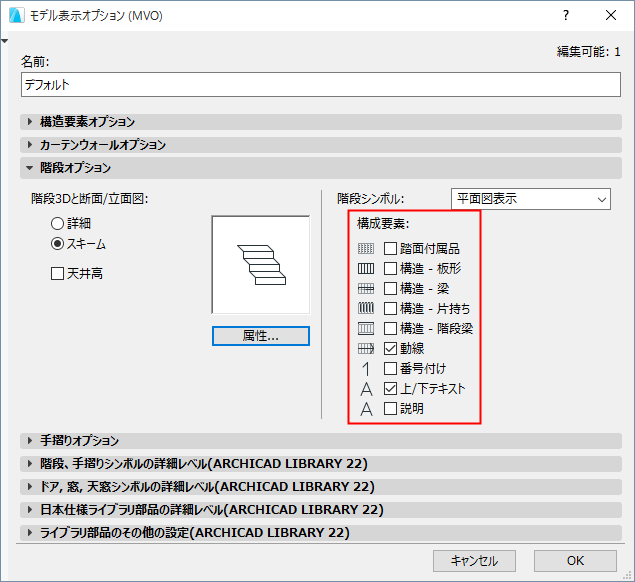Confirm with the OK button
The width and height of the screenshot is (635, 582).
tap(575, 561)
